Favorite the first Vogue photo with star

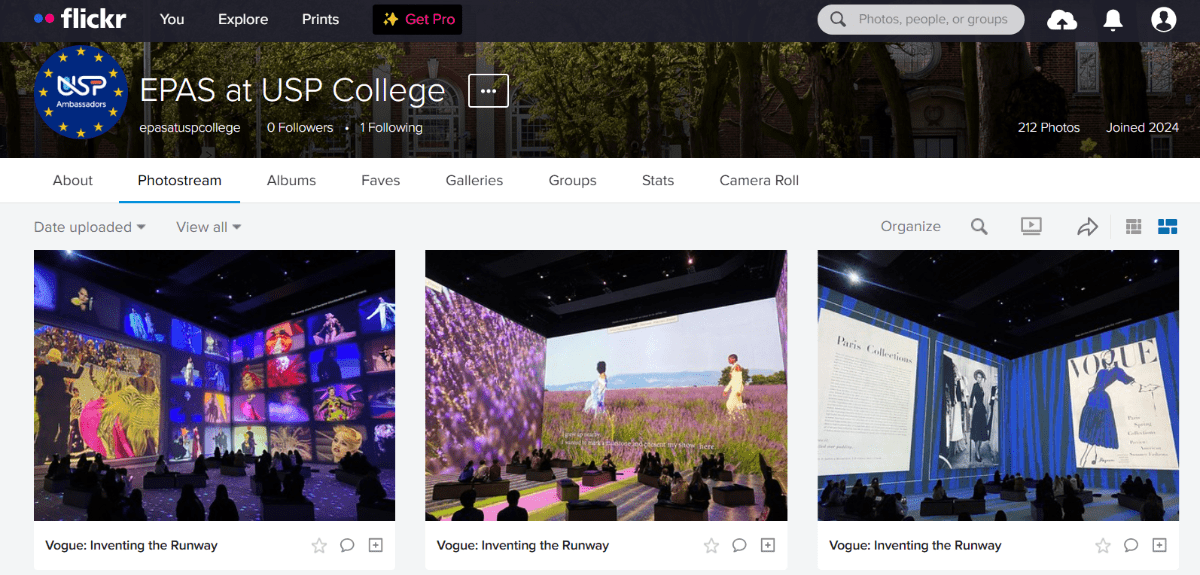coord(319,545)
